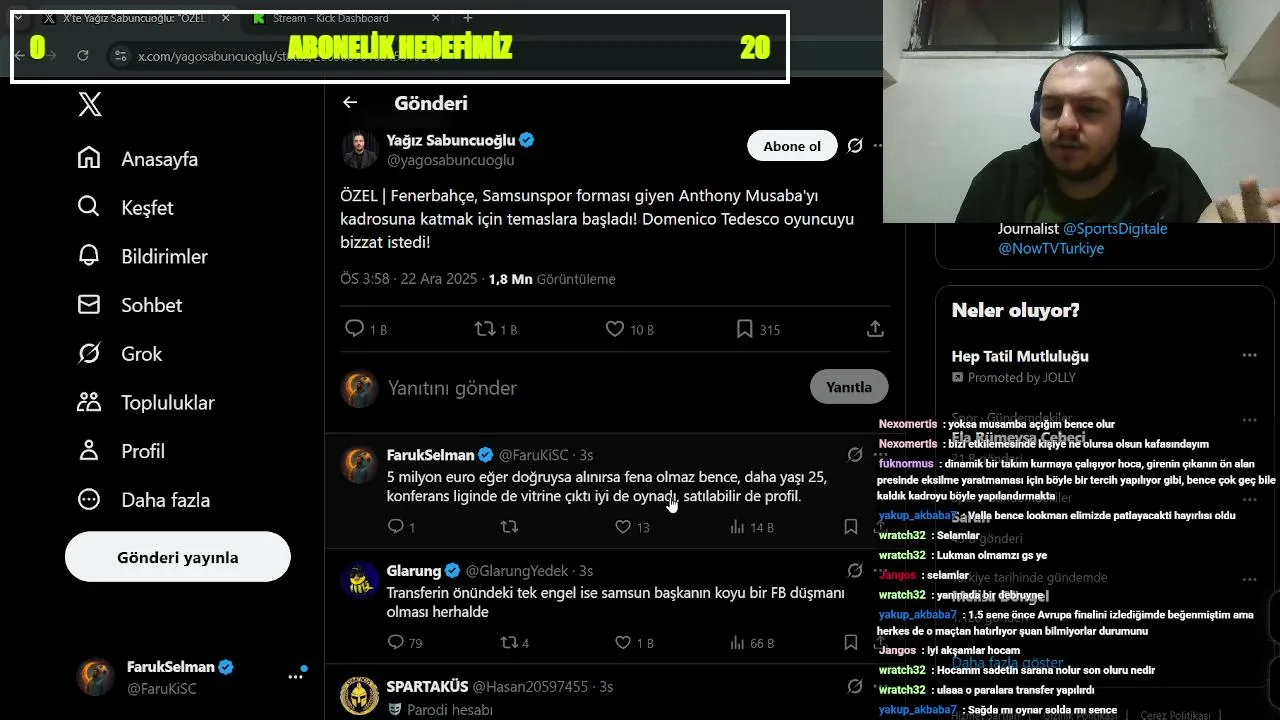Go back using the Gönderi arrow
The width and height of the screenshot is (1280, 720).
click(x=350, y=103)
